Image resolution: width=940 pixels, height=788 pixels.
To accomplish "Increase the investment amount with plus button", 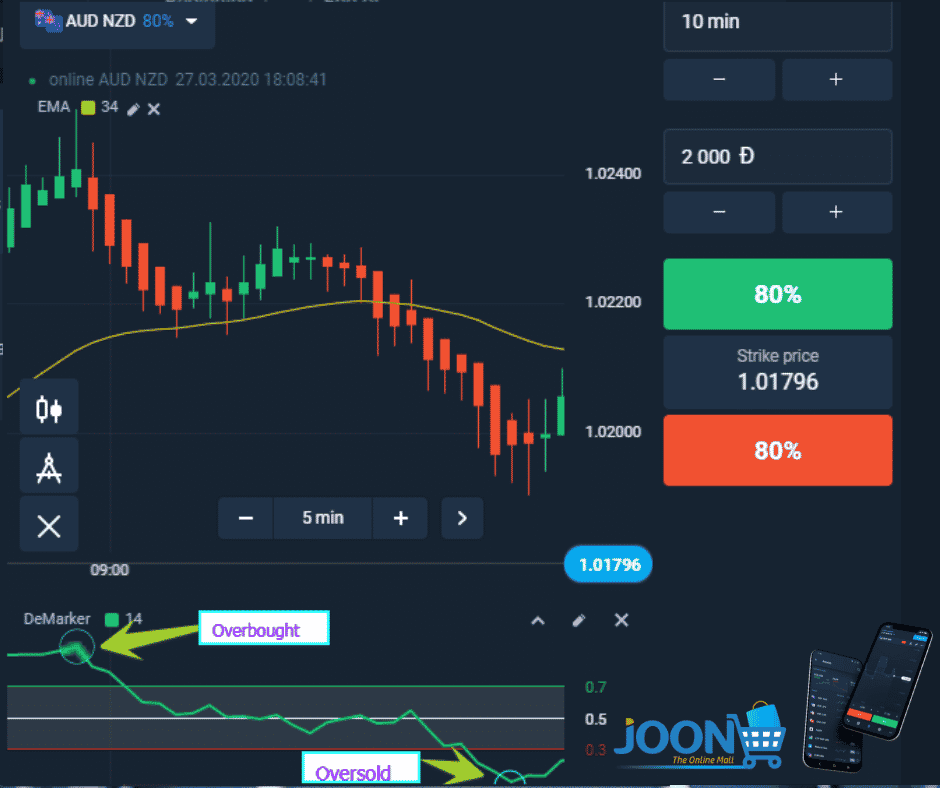I will pos(836,212).
